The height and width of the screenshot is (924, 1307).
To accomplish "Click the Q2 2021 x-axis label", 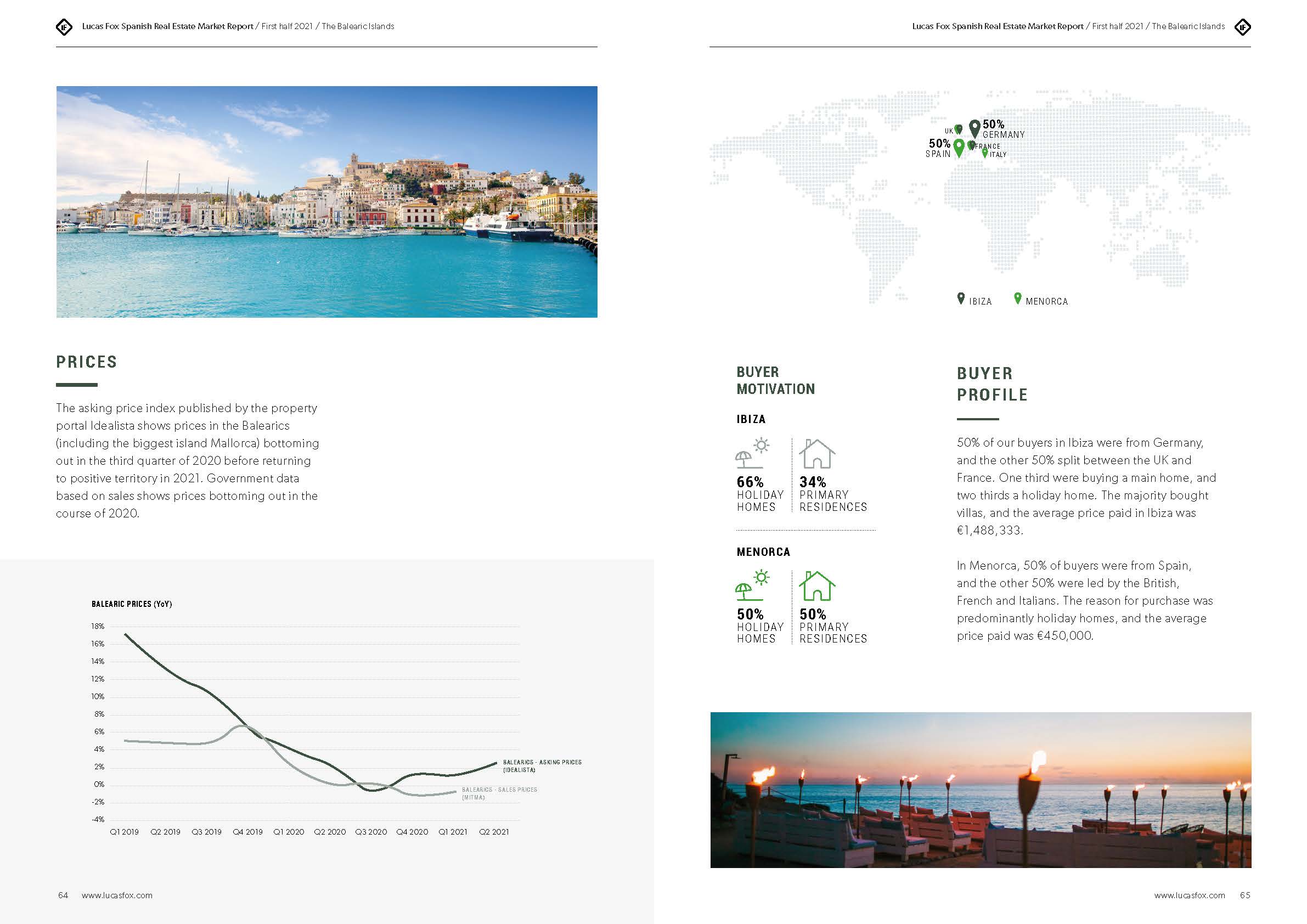I will [x=494, y=832].
